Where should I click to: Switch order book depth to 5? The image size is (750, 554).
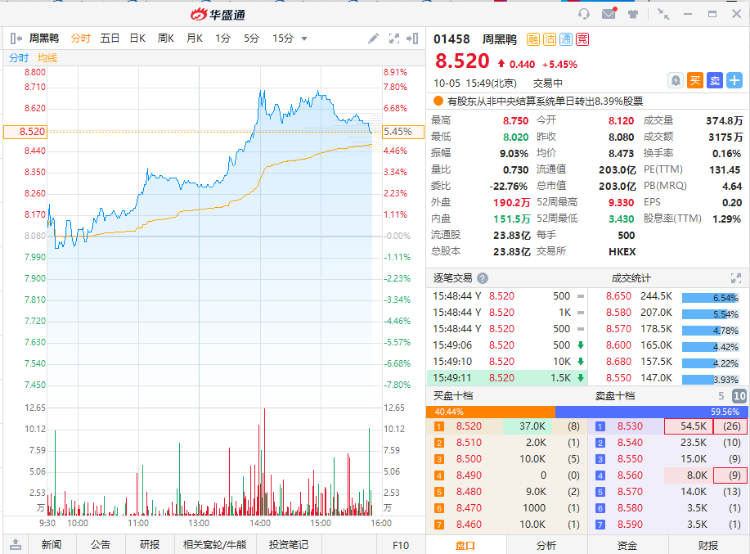pos(721,396)
